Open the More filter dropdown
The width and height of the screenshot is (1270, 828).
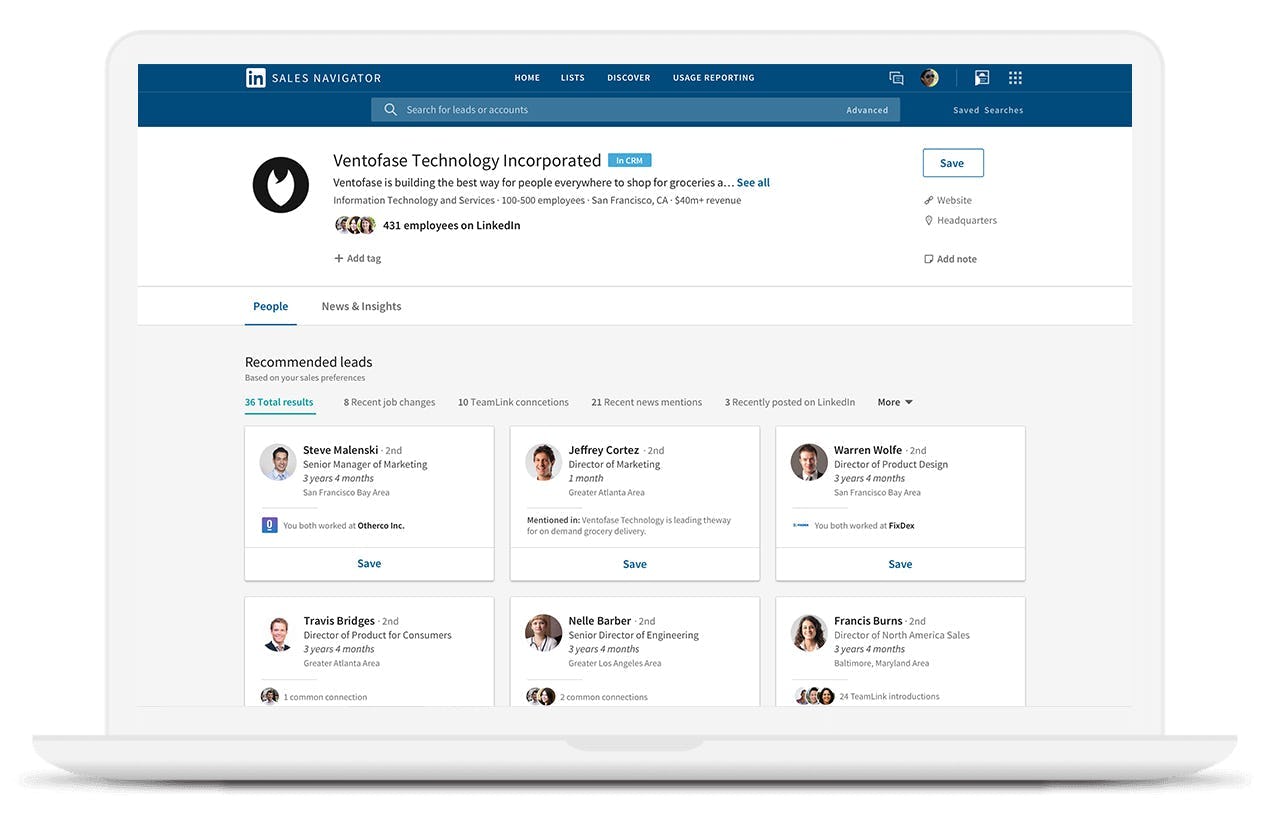click(894, 401)
